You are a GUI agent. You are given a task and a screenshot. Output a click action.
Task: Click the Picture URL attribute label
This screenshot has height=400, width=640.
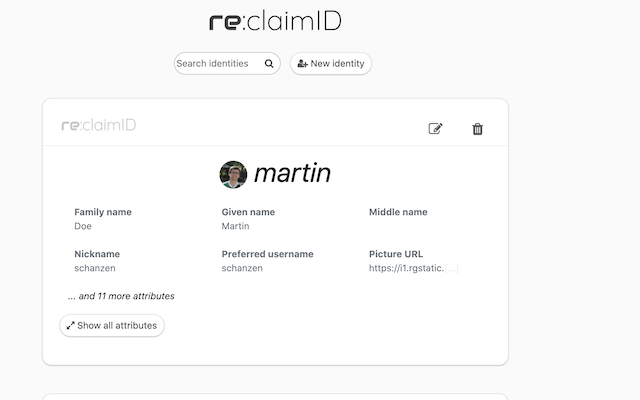pyautogui.click(x=396, y=254)
